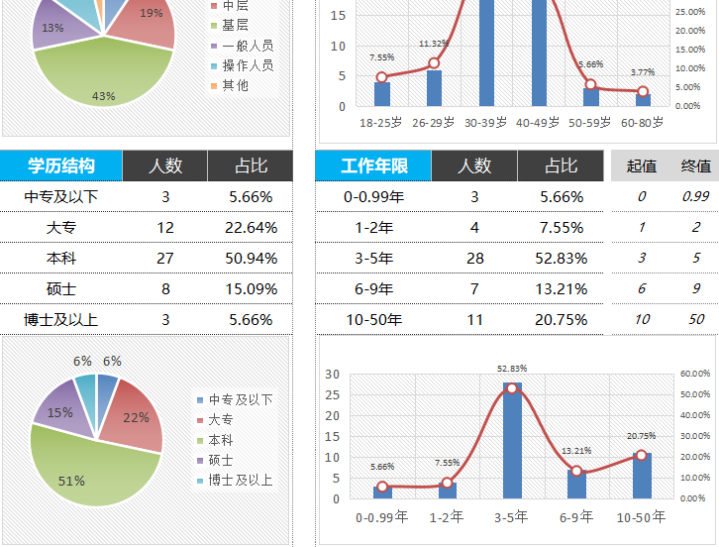This screenshot has width=719, height=547.
Task: Select the 中专及以下 table row label
Action: pyautogui.click(x=61, y=197)
